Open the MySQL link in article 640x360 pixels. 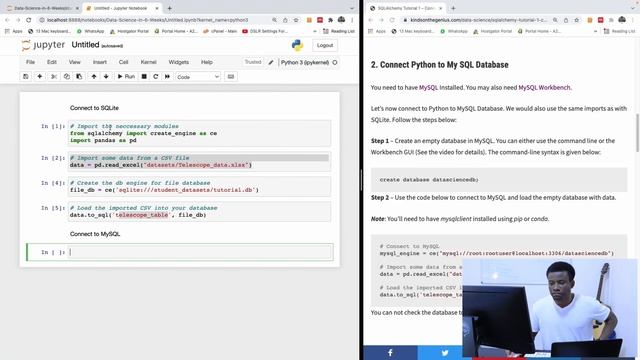click(428, 87)
